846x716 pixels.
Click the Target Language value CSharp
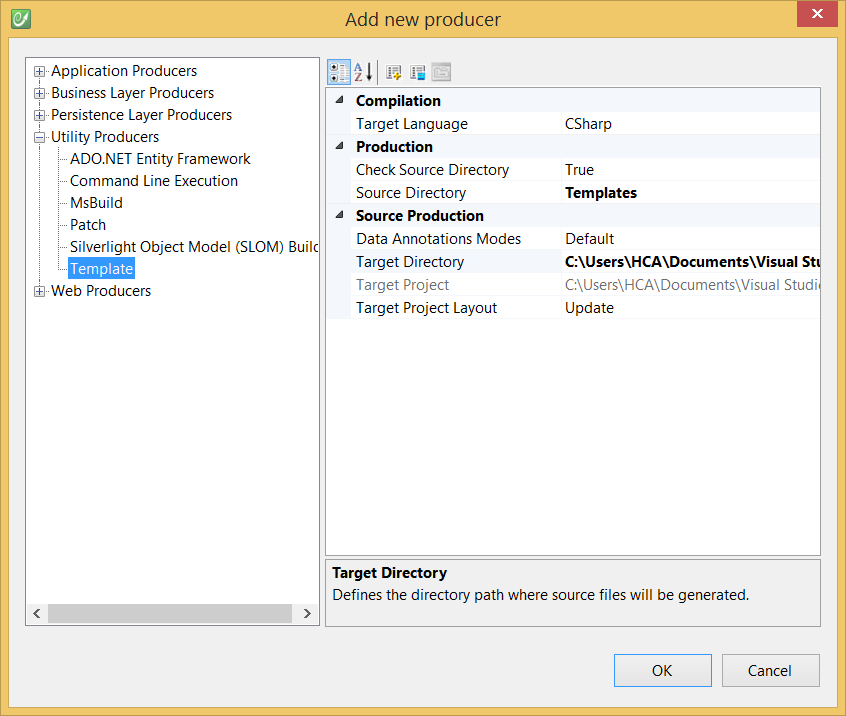(588, 124)
